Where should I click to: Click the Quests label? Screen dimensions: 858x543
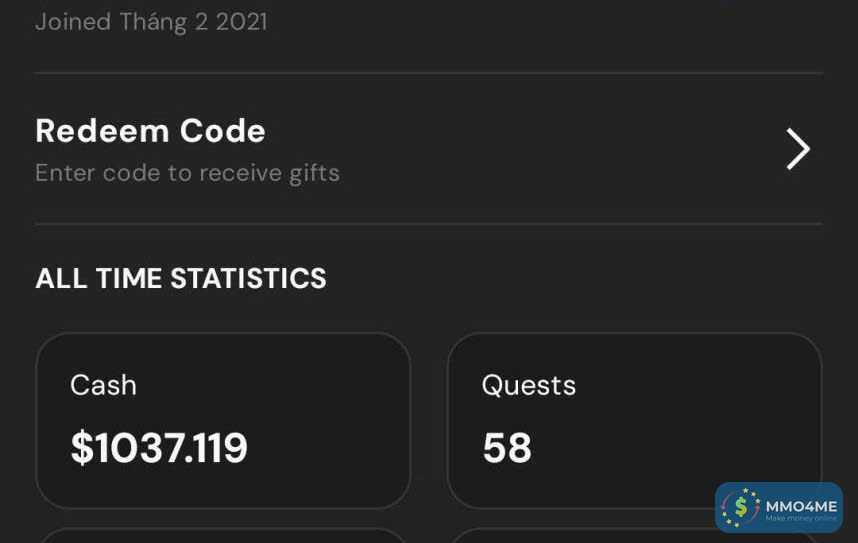coord(528,385)
